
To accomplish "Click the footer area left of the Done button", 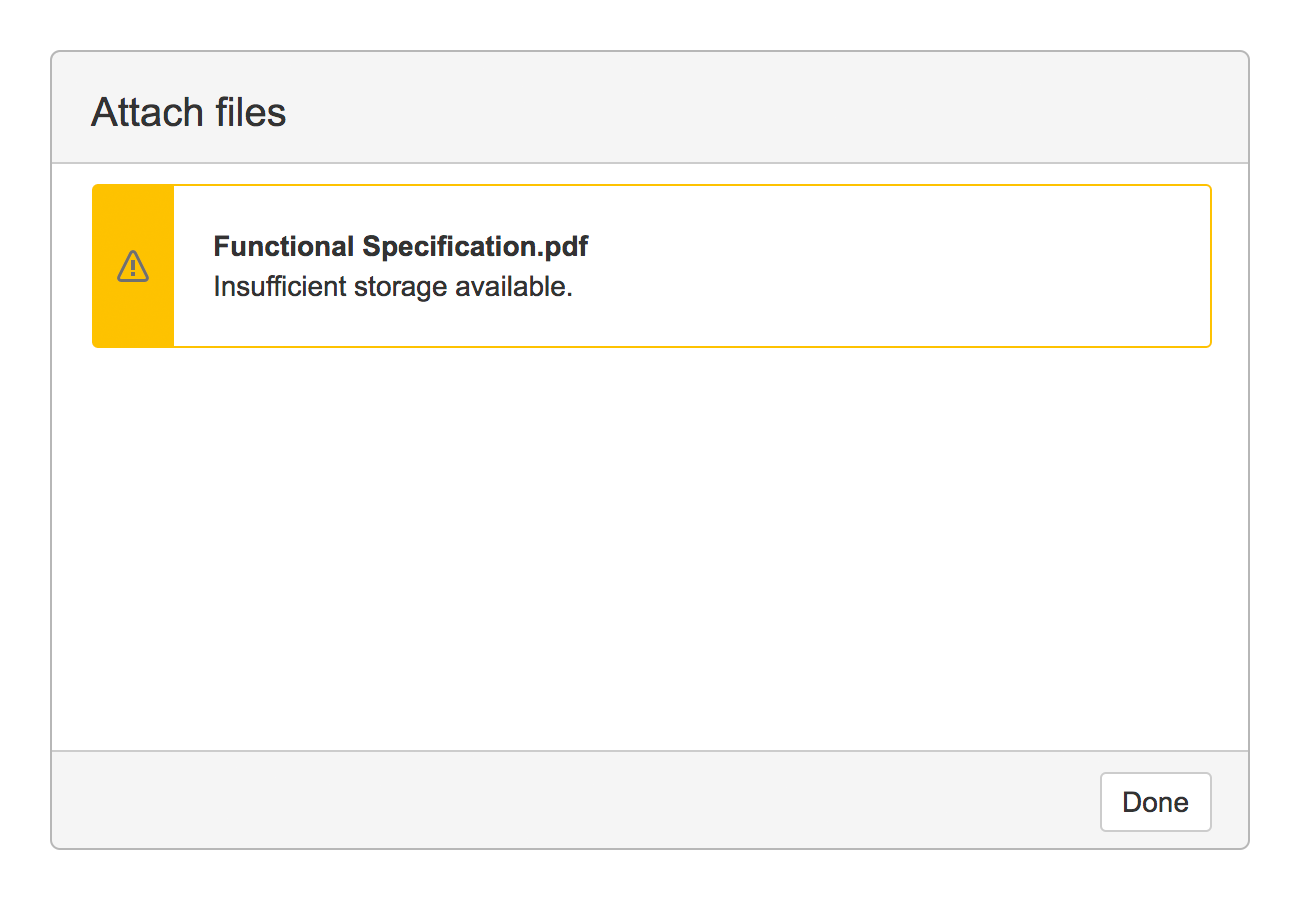I will [900, 800].
